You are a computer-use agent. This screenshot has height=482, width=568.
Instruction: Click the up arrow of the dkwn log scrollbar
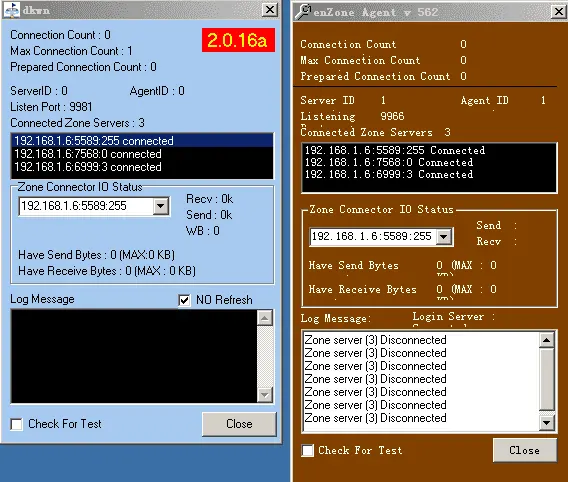[265, 318]
